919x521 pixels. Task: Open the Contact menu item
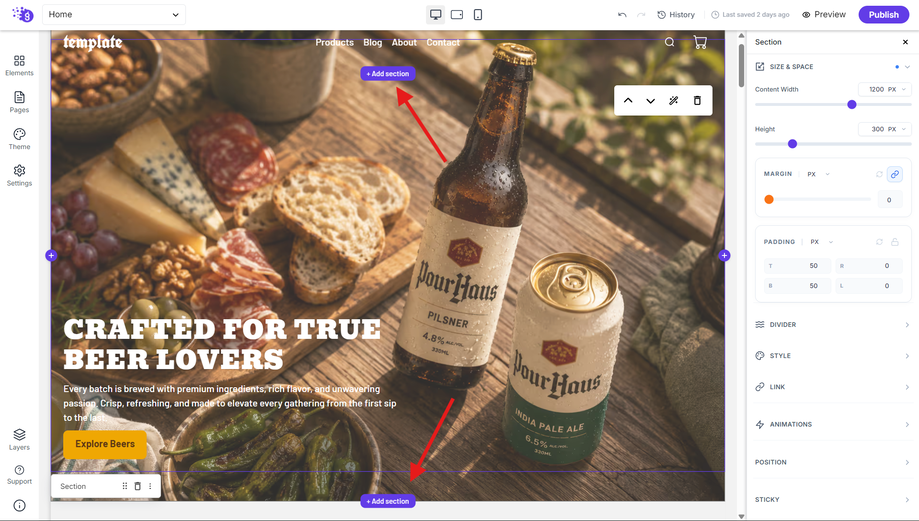click(443, 42)
